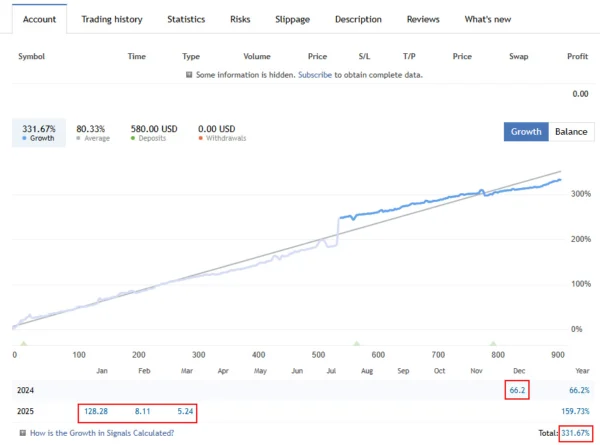The image size is (600, 445).
Task: Switch chart to Balance view
Action: tap(571, 132)
